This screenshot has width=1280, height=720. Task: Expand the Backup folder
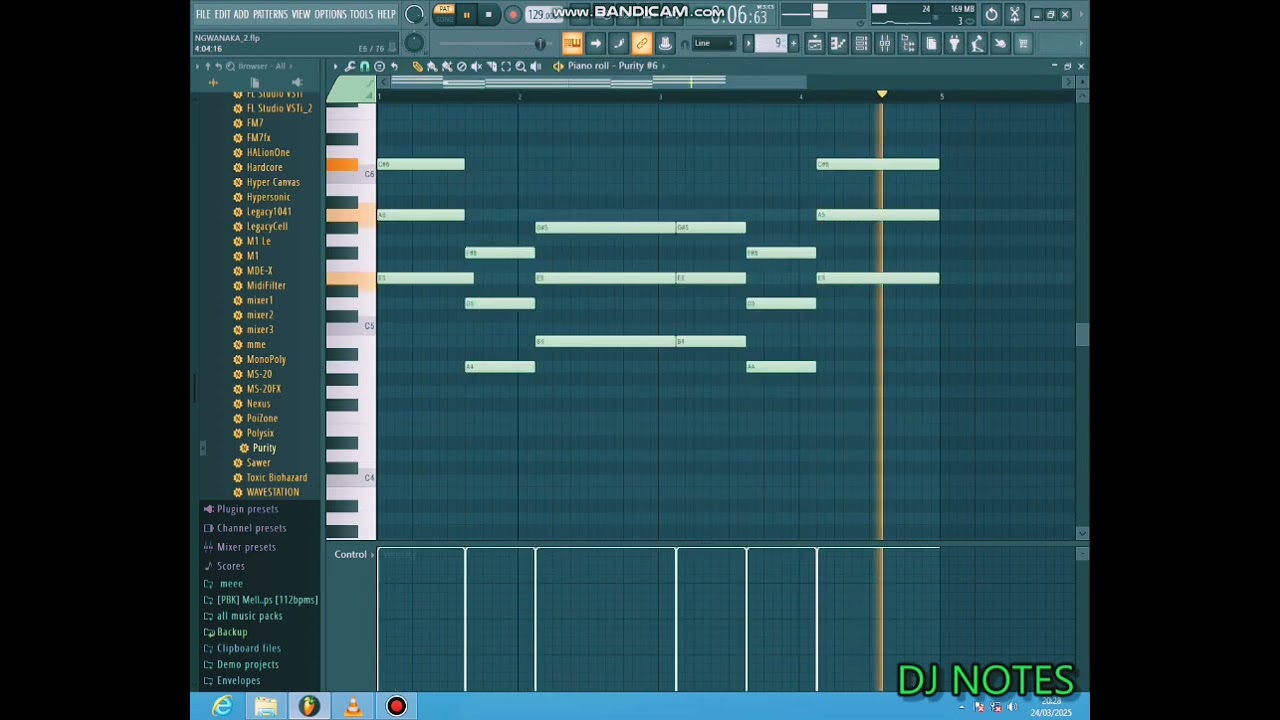pyautogui.click(x=232, y=632)
